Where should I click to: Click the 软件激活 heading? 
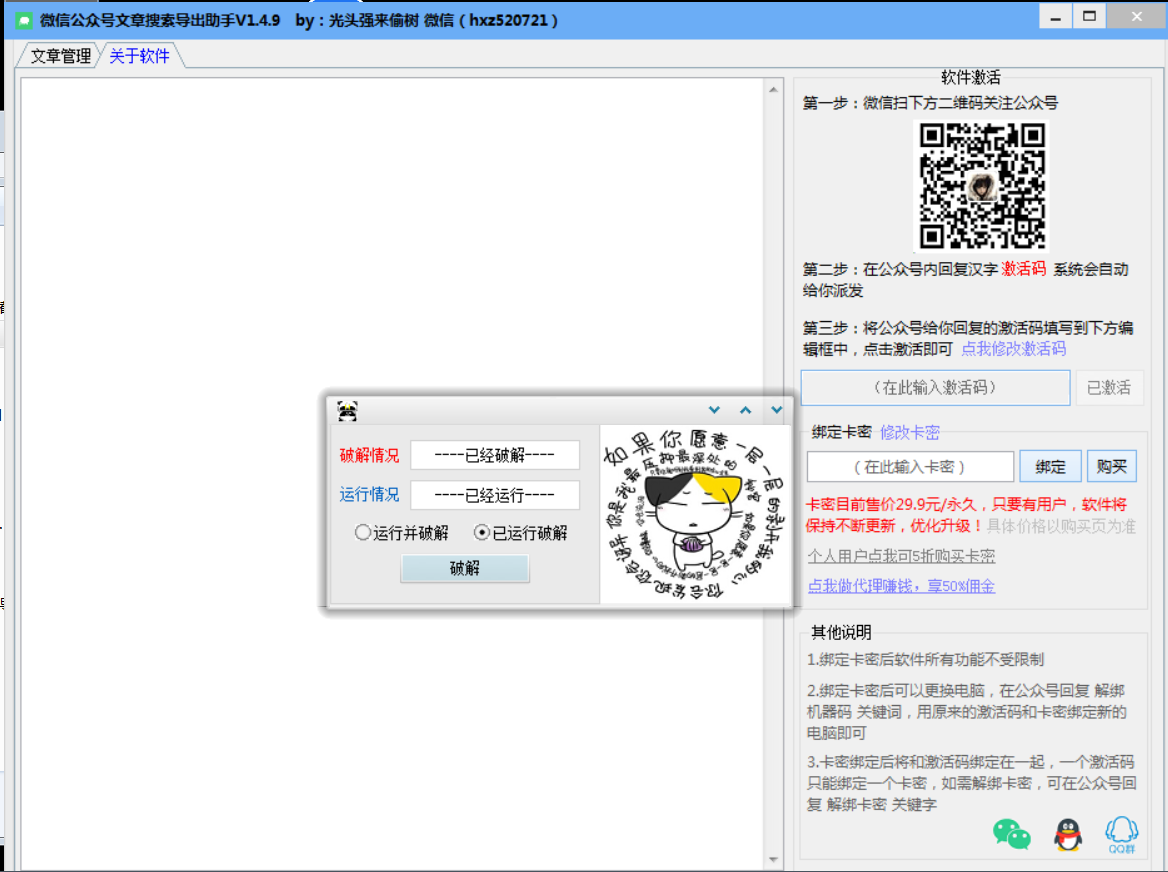[971, 77]
